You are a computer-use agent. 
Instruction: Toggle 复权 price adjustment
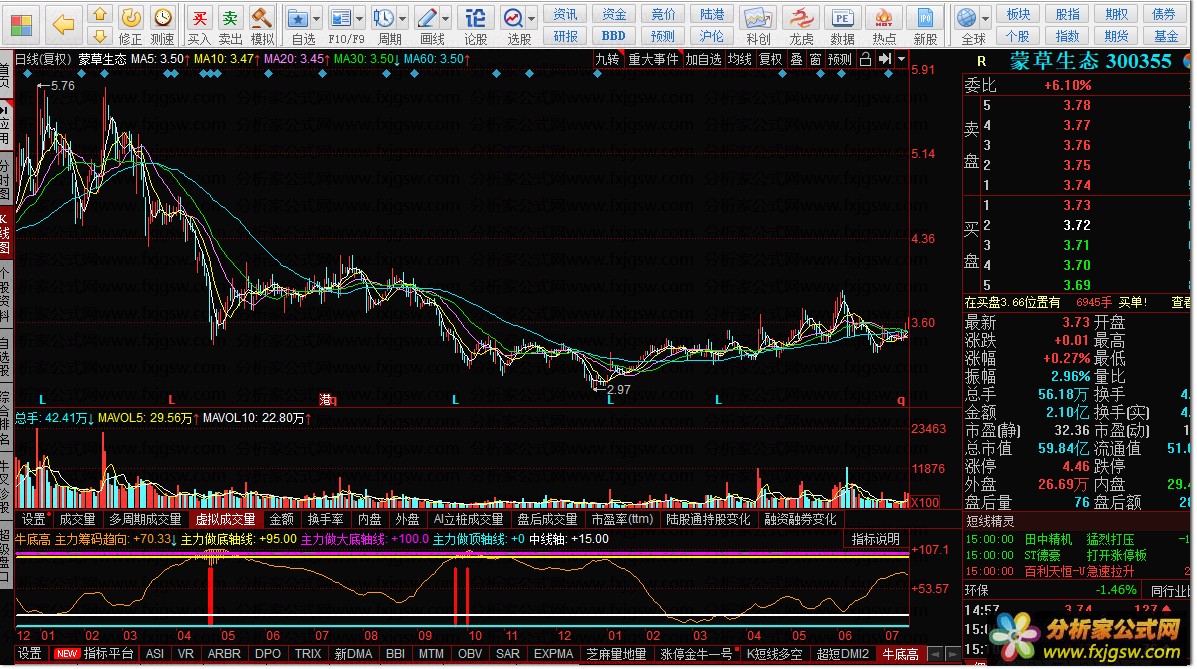pyautogui.click(x=771, y=59)
